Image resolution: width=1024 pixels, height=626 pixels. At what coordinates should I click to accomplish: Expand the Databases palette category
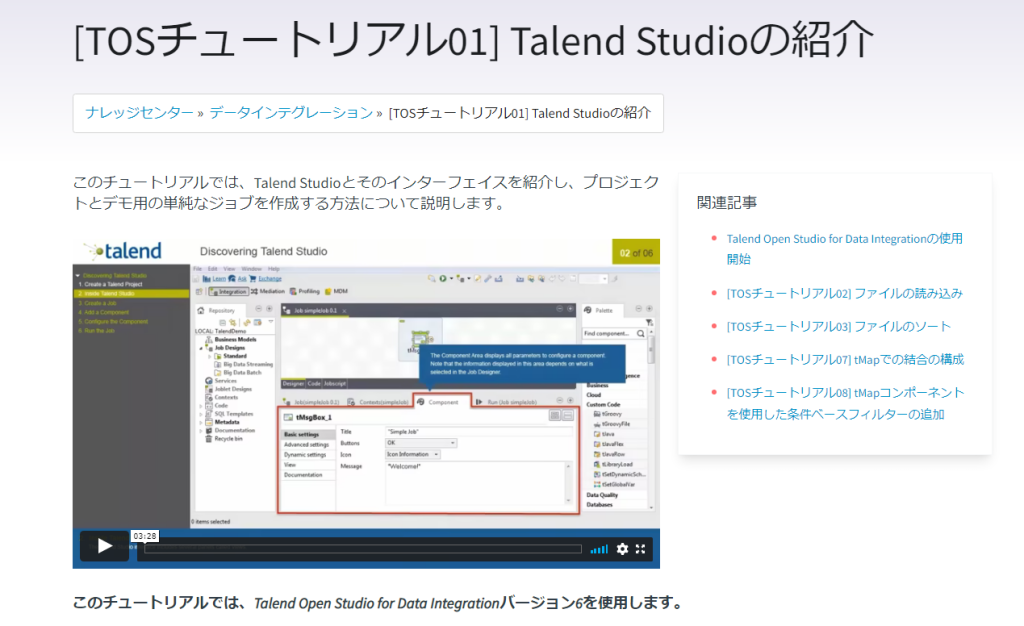click(x=600, y=505)
